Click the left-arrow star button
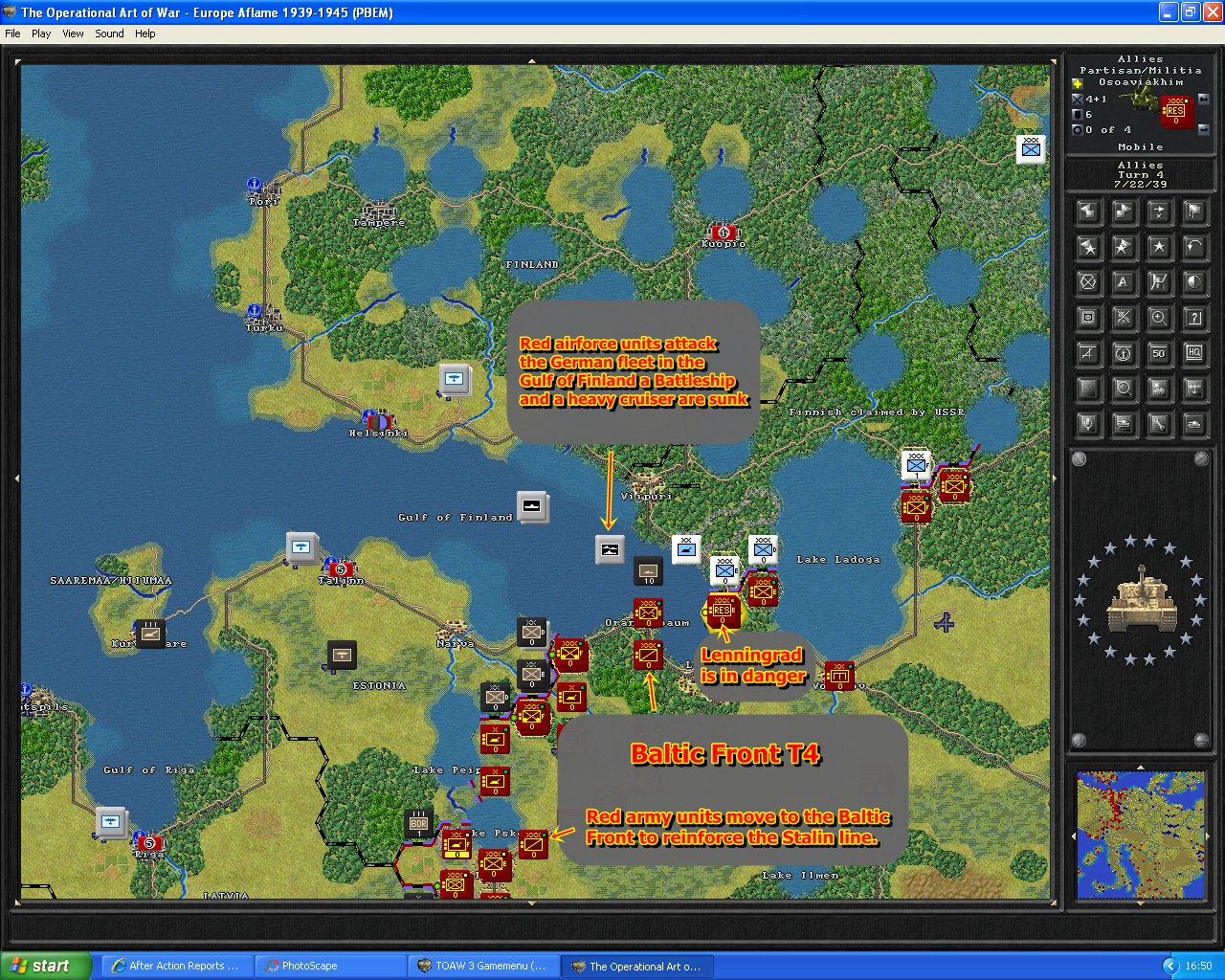 coord(1088,247)
